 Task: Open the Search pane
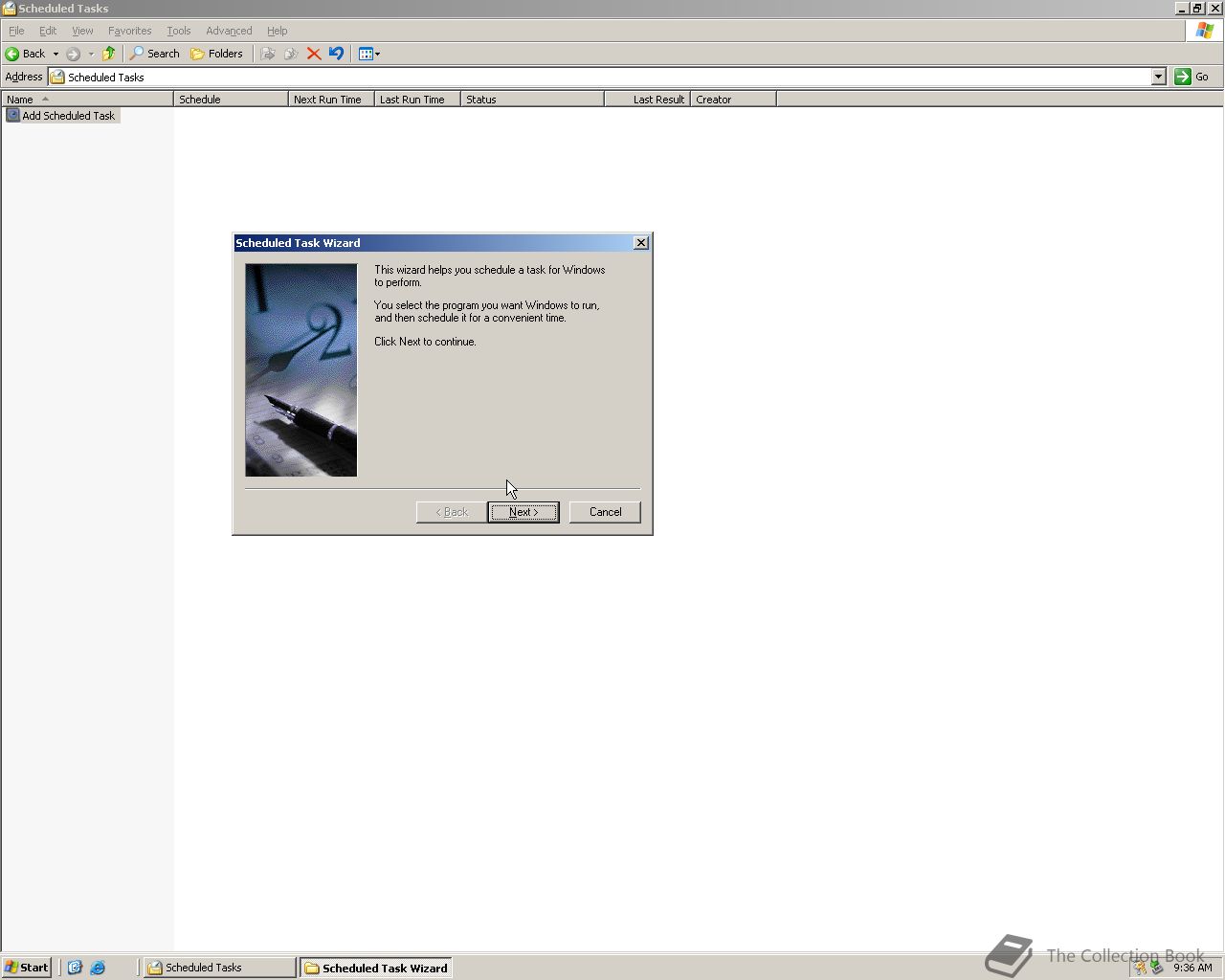pyautogui.click(x=155, y=54)
